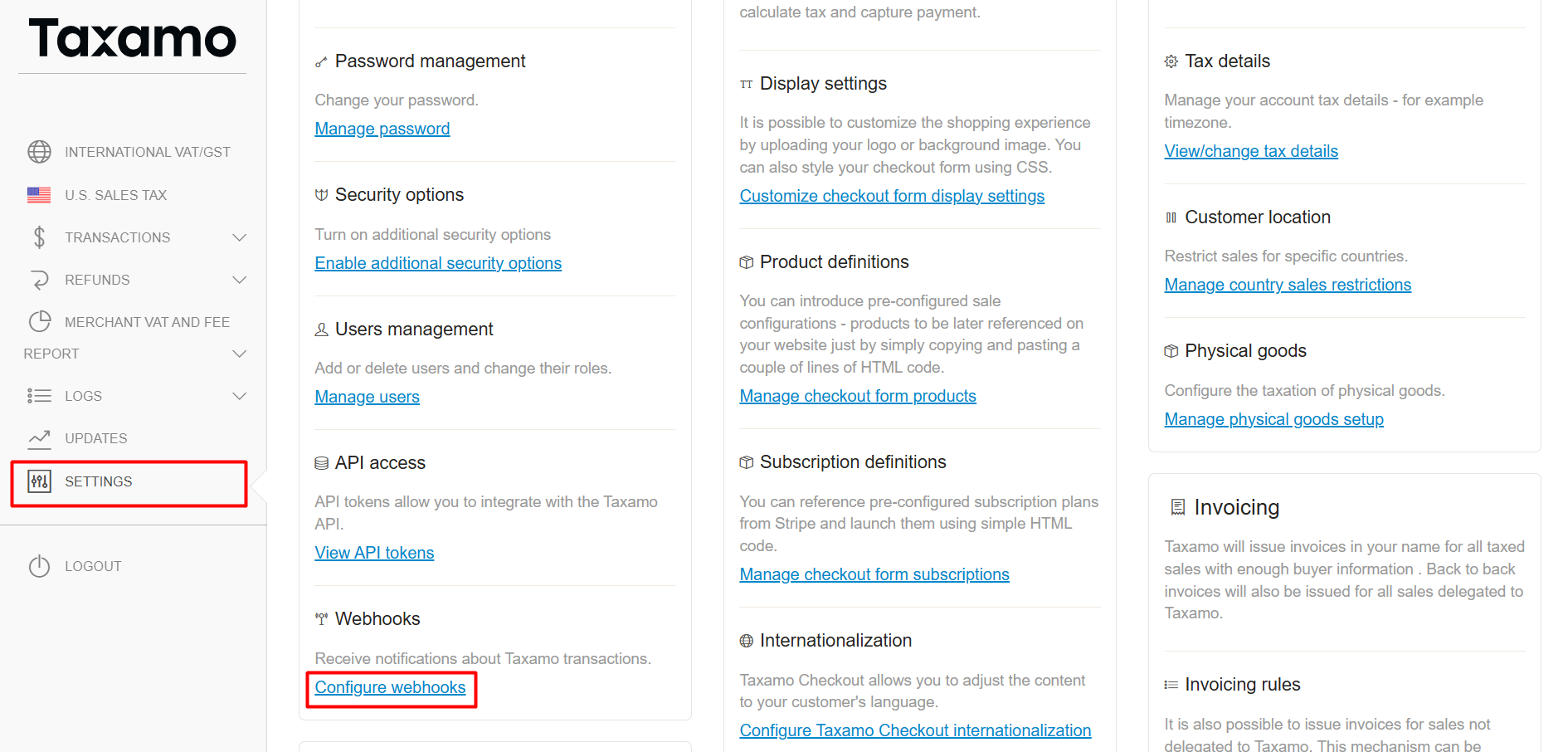Click the Security options heading

(399, 195)
